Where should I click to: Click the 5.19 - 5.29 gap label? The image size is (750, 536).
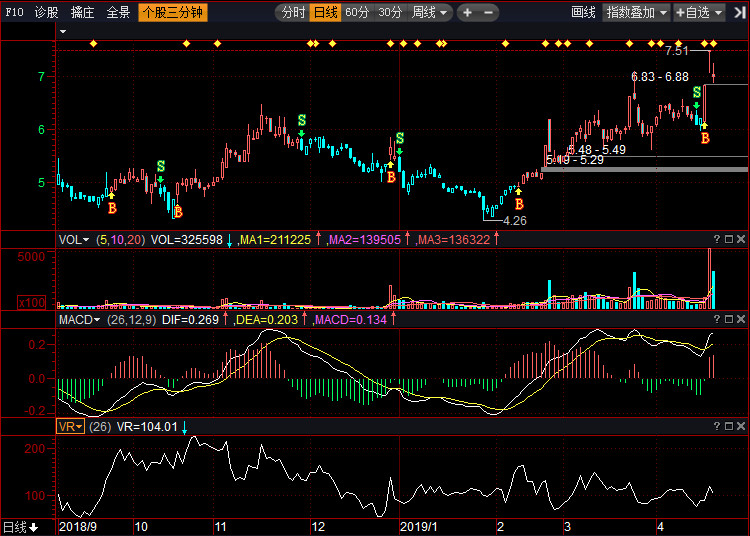(x=575, y=160)
